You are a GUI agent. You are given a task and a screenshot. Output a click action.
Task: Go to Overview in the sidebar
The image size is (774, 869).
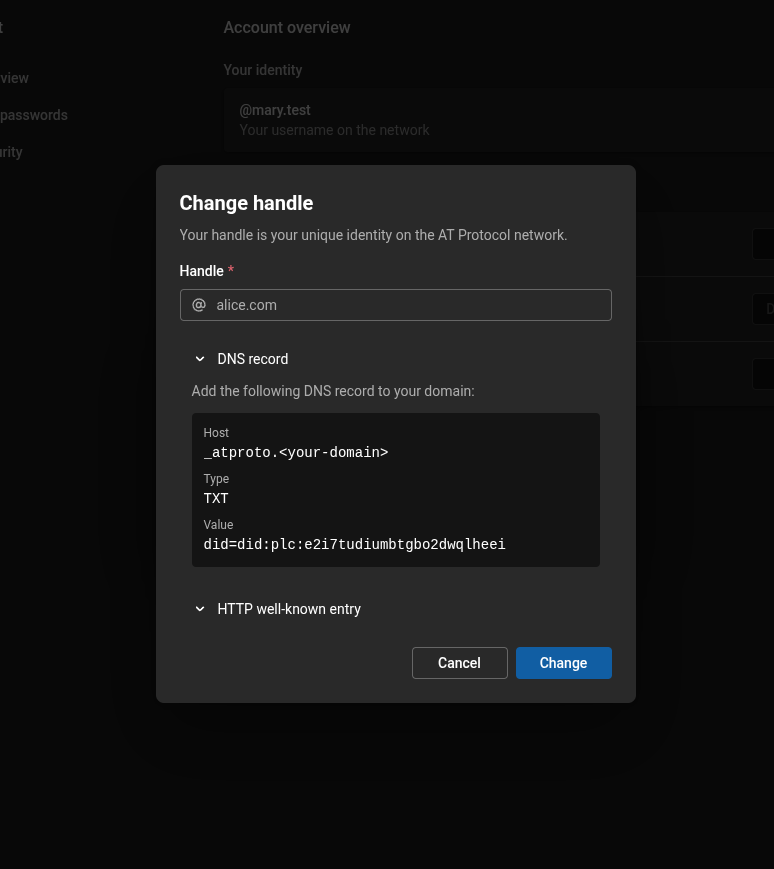tap(14, 78)
